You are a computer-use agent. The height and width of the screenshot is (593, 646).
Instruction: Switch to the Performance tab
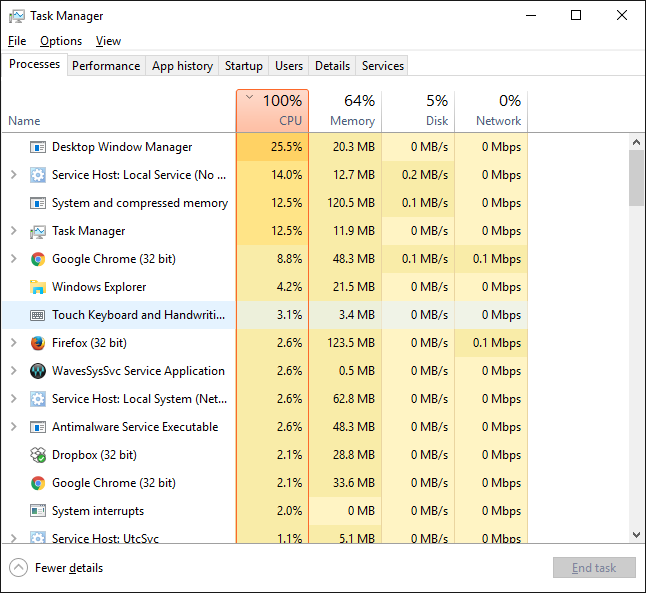point(106,66)
